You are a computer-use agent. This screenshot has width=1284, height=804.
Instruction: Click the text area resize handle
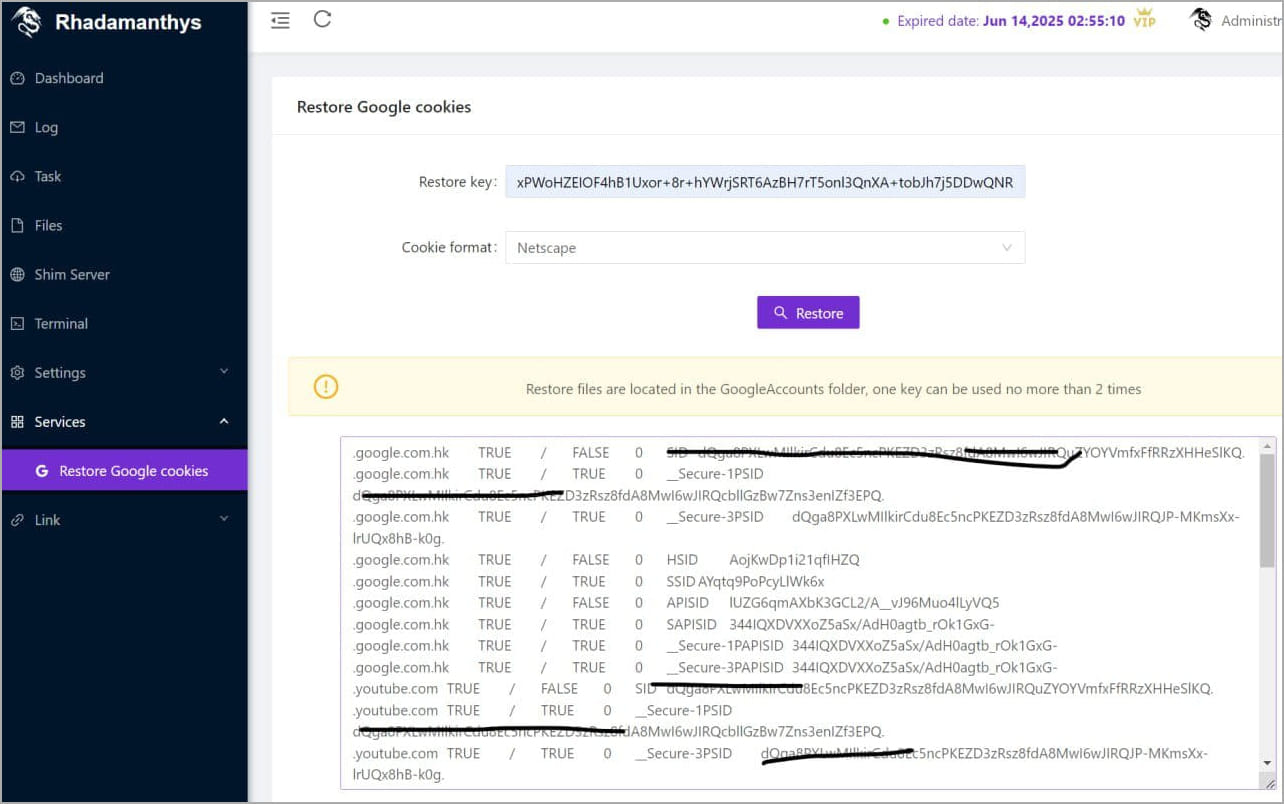pyautogui.click(x=1268, y=782)
